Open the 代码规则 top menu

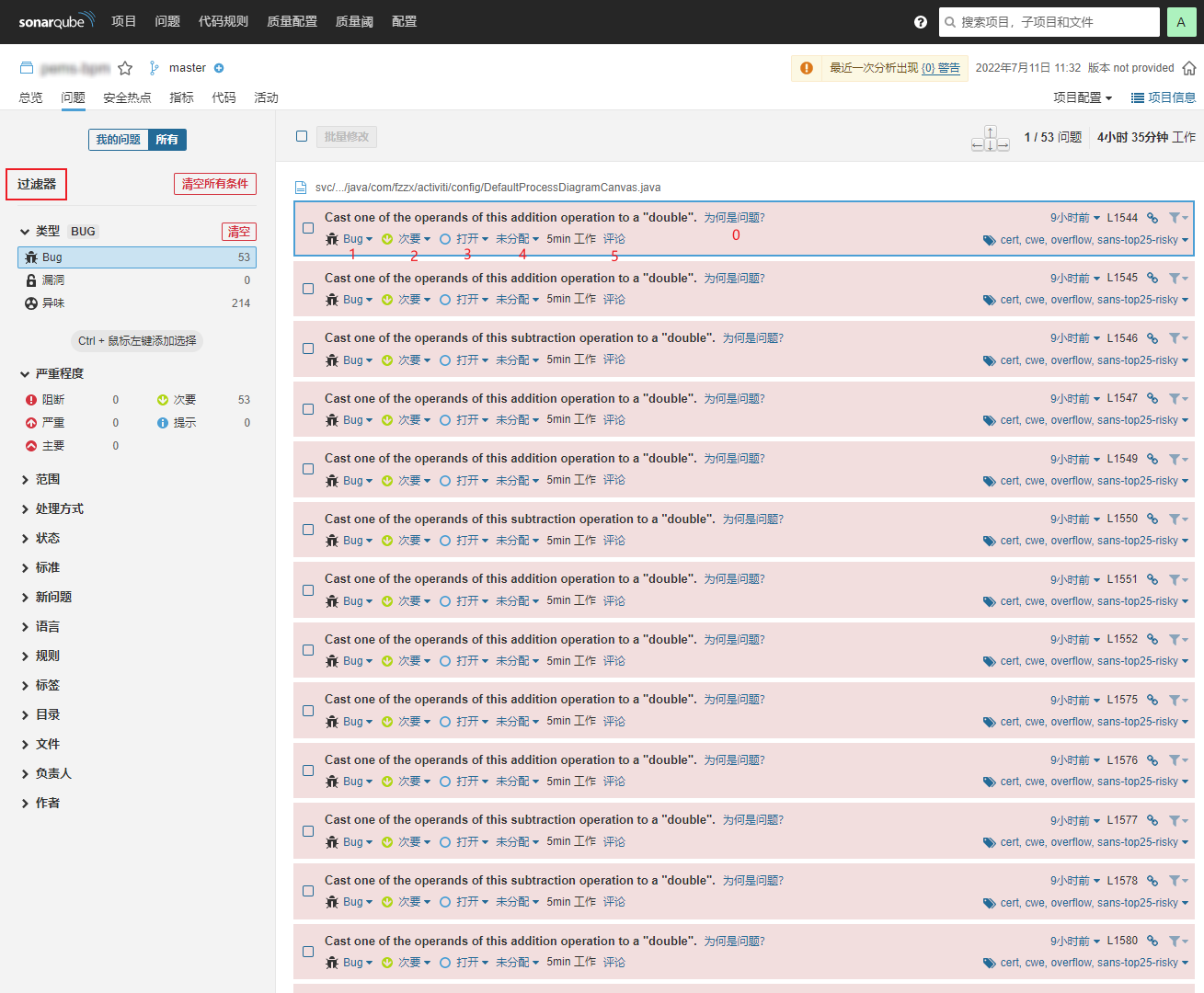(224, 21)
